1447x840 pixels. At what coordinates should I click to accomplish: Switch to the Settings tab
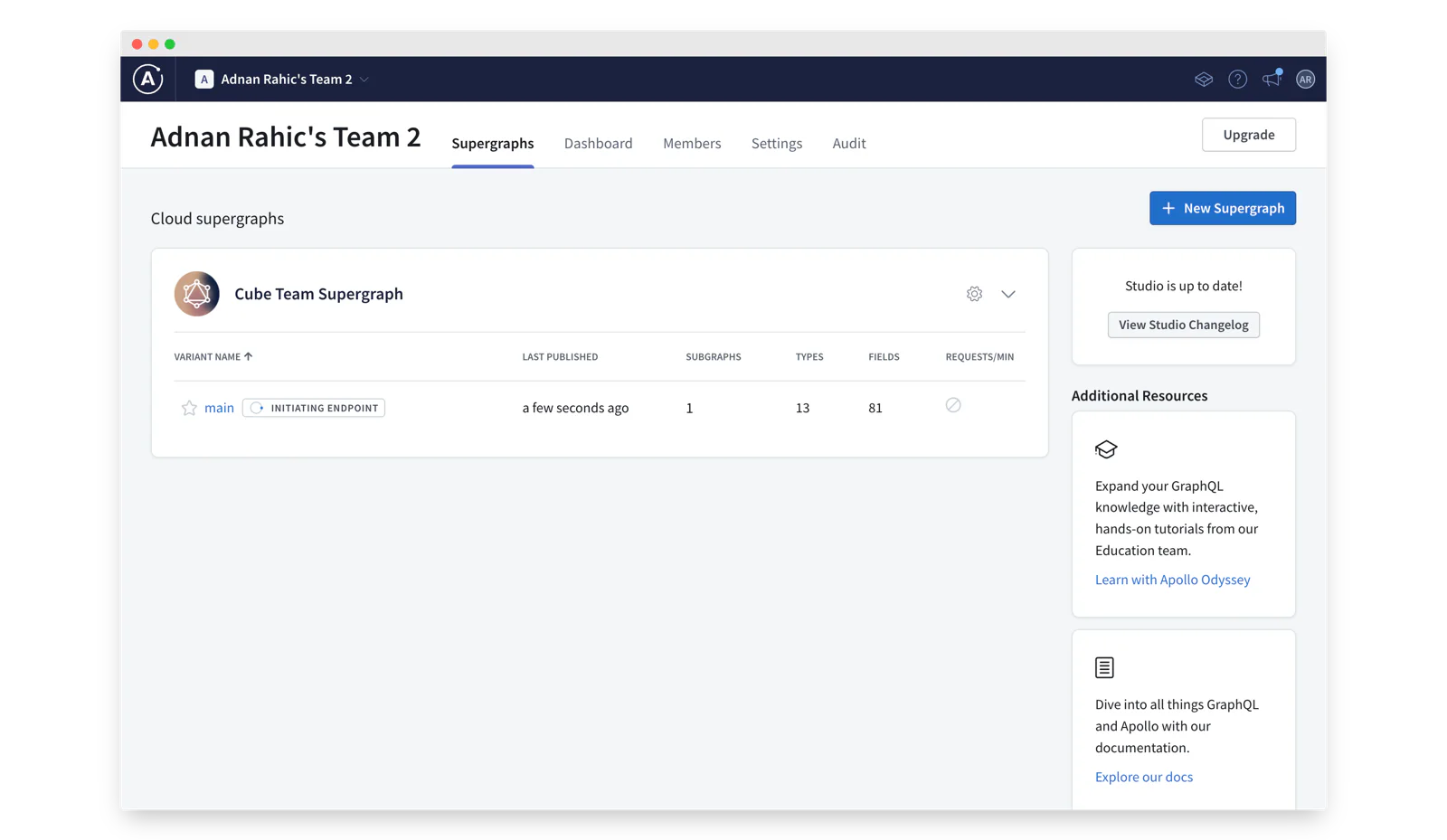tap(777, 144)
